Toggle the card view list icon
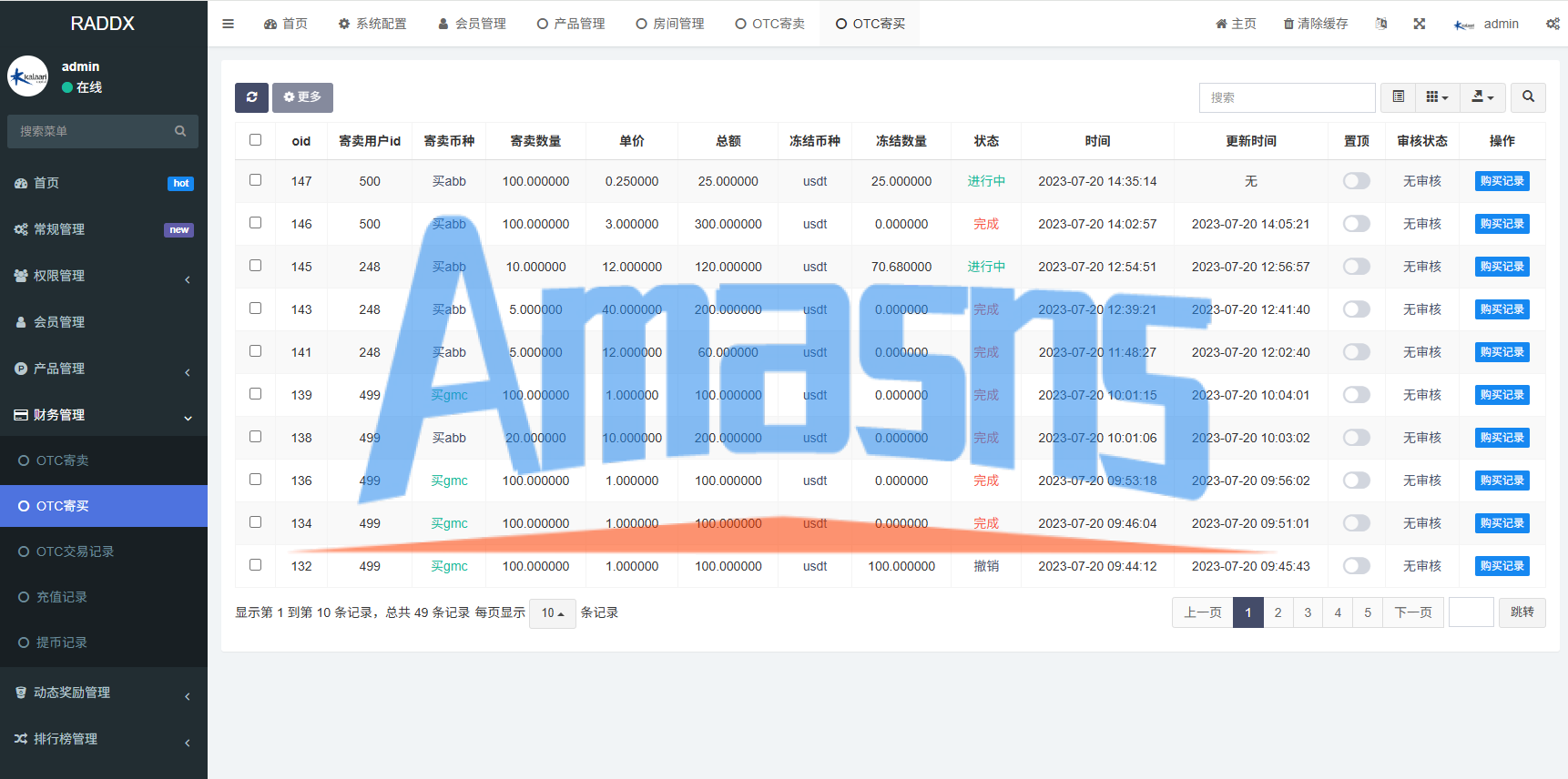 [x=1399, y=97]
